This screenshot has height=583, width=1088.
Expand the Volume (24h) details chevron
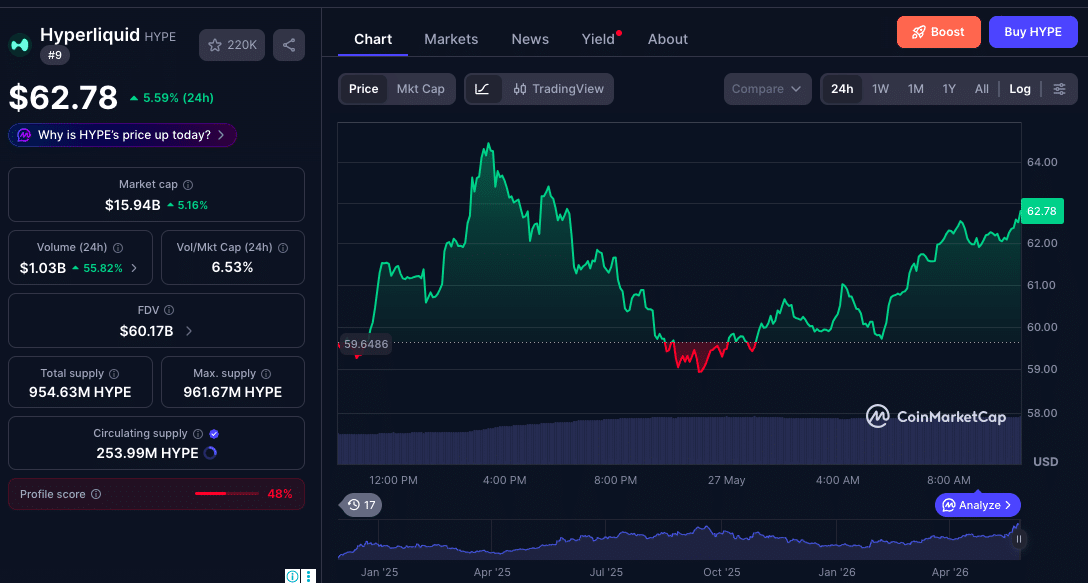tap(134, 268)
